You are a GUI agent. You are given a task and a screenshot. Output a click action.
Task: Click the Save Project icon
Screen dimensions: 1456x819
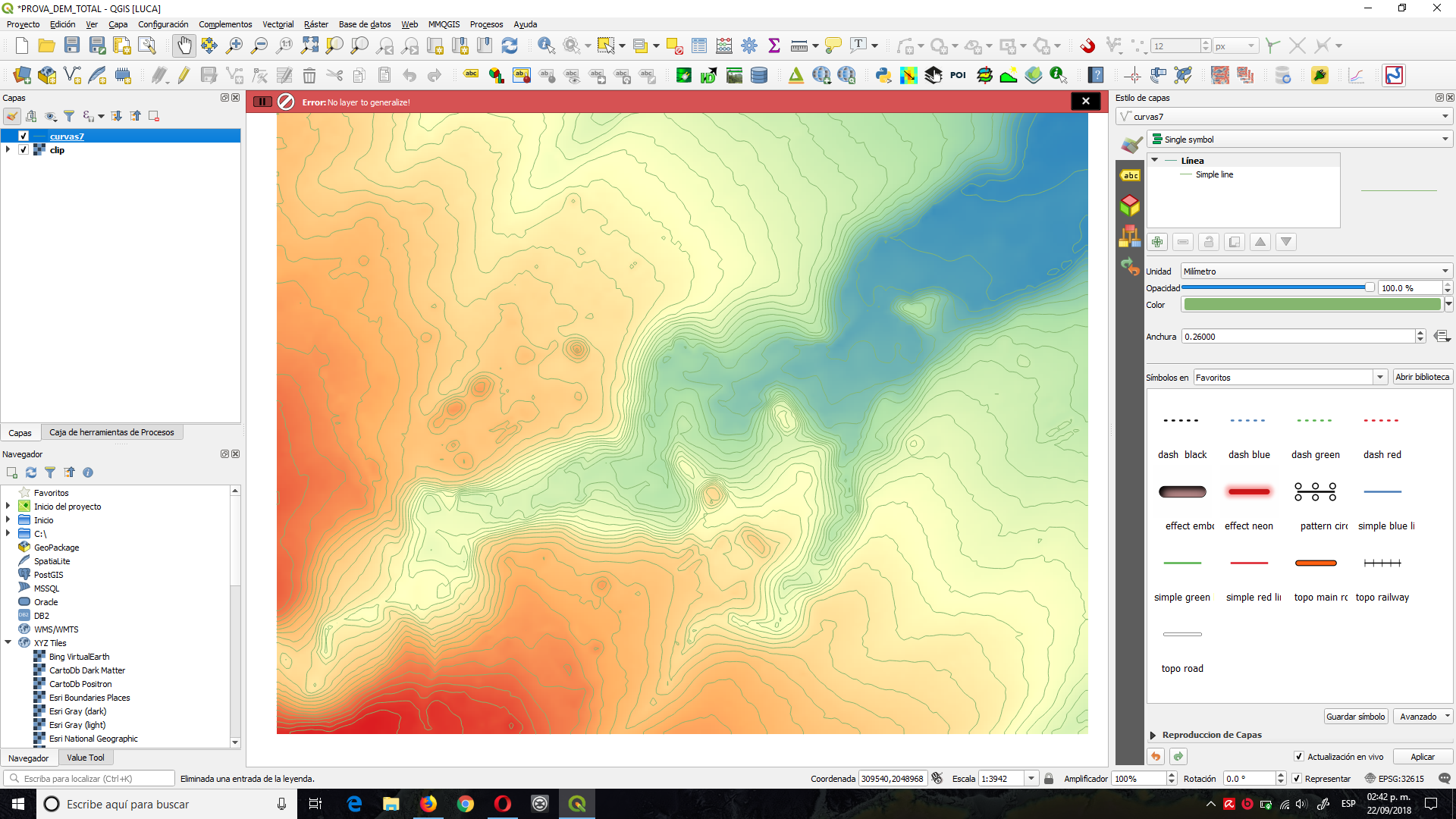coord(72,45)
